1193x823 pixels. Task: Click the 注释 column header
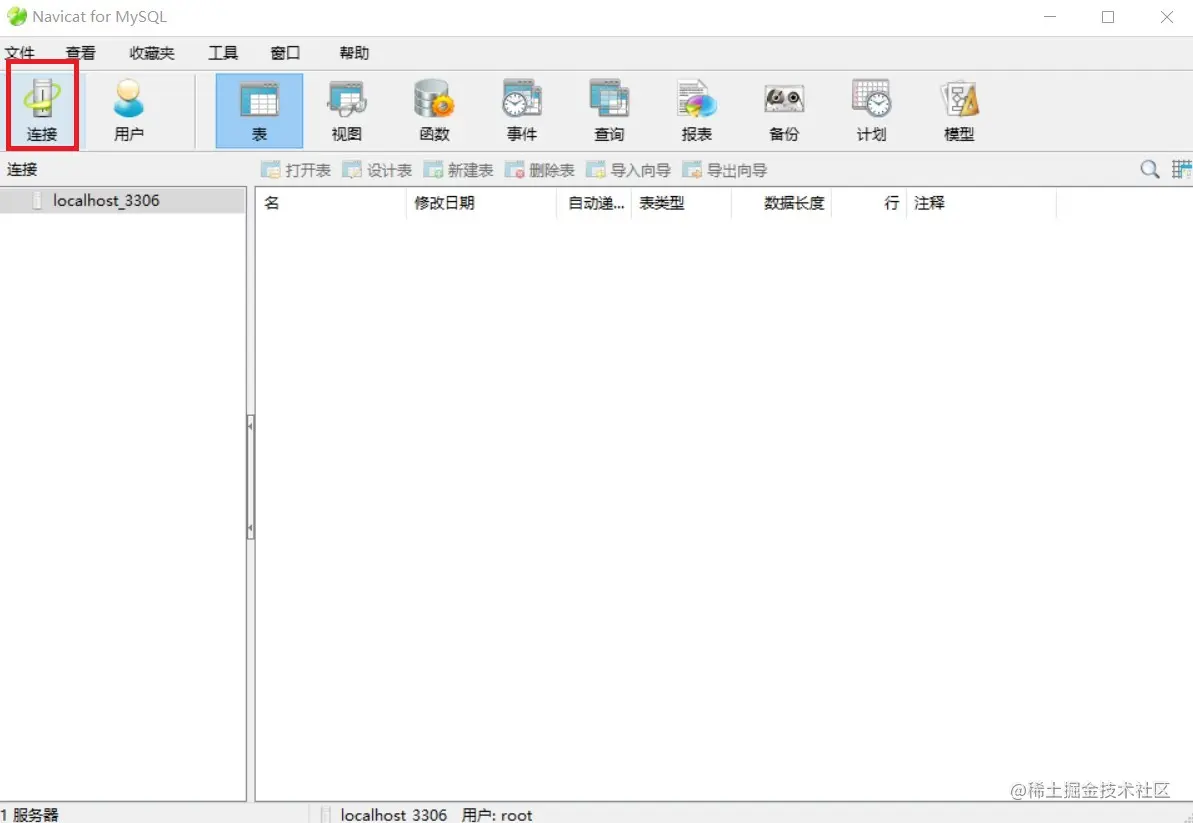981,203
